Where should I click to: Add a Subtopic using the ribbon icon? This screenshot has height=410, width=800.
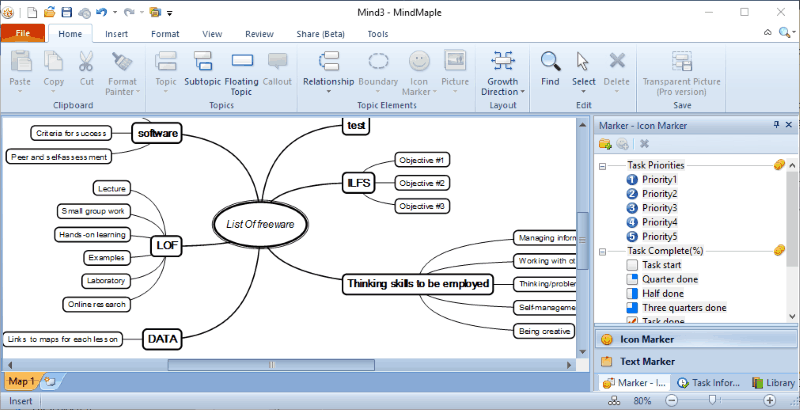203,61
